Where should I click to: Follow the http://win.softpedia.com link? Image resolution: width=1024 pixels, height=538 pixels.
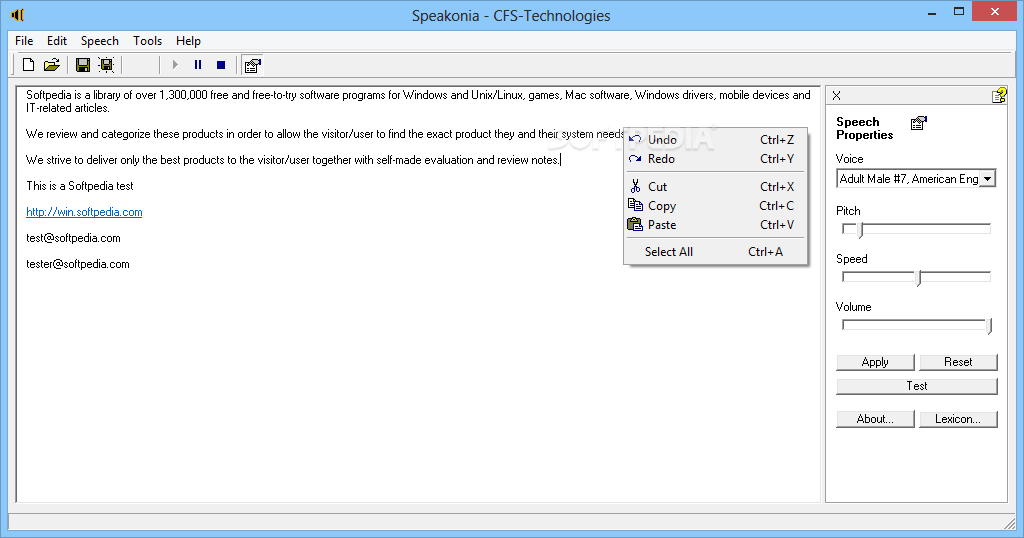pos(84,212)
